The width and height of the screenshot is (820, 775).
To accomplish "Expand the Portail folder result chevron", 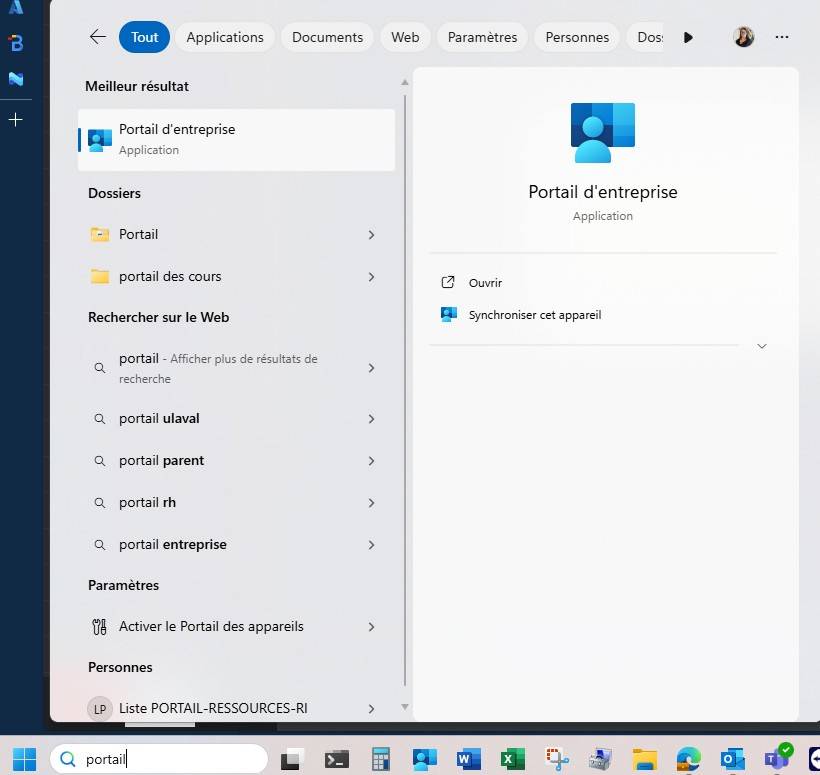I will [371, 235].
